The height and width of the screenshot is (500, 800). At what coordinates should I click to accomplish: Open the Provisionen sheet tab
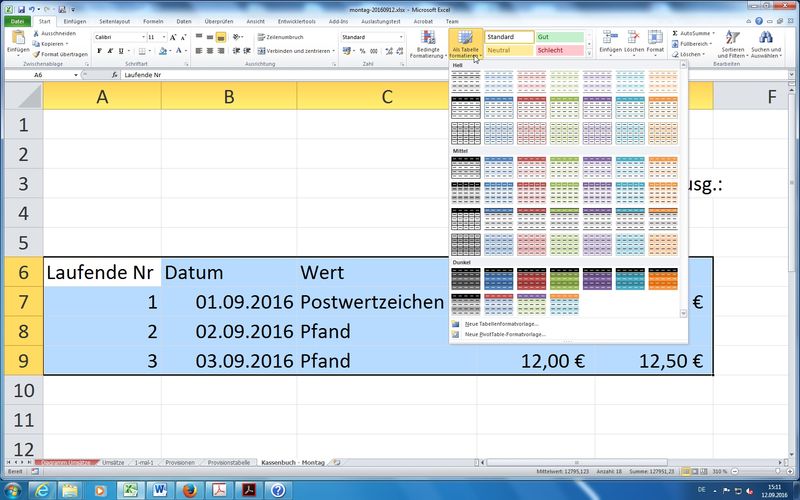[180, 462]
